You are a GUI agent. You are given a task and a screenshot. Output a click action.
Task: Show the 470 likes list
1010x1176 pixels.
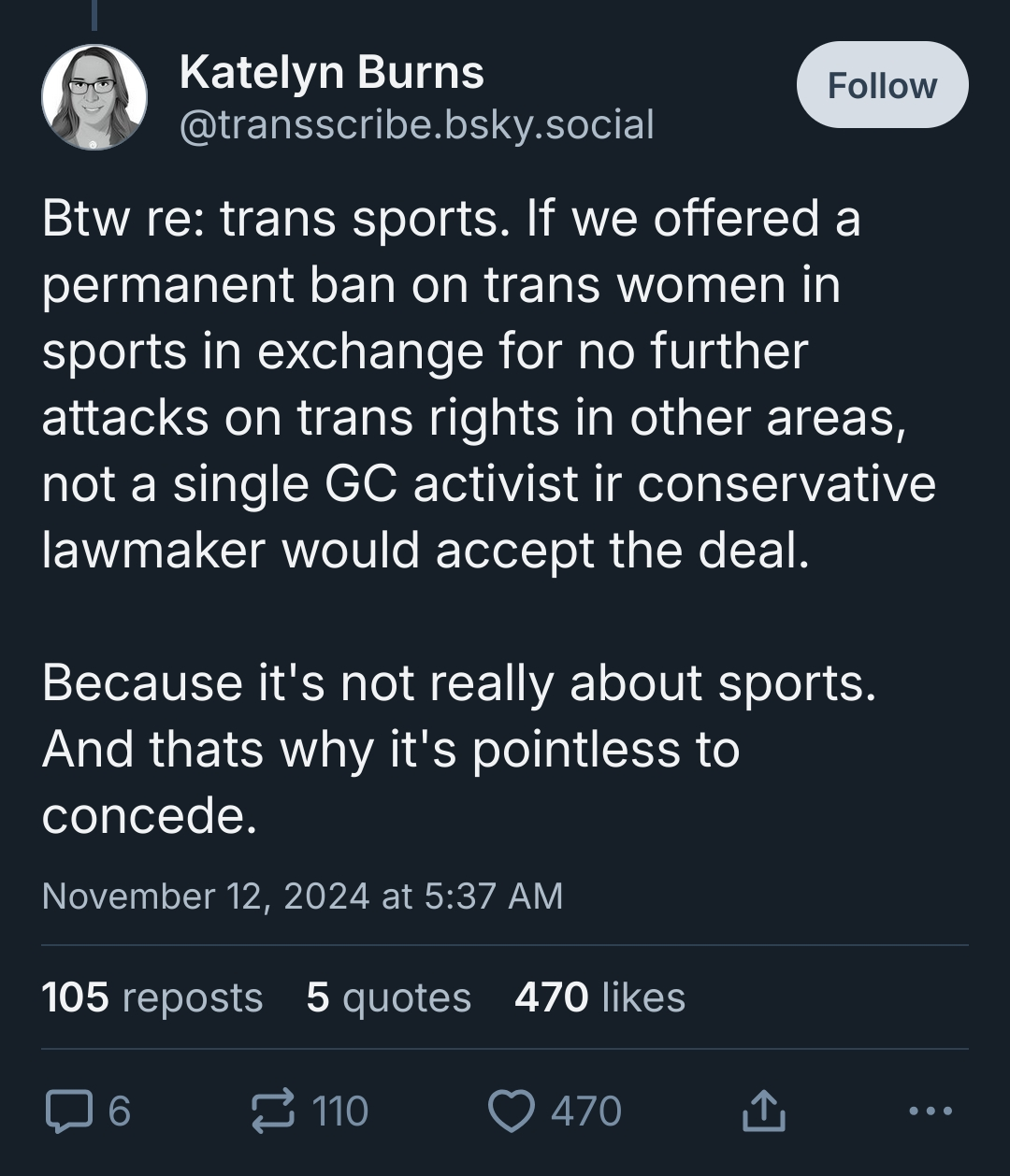599,997
